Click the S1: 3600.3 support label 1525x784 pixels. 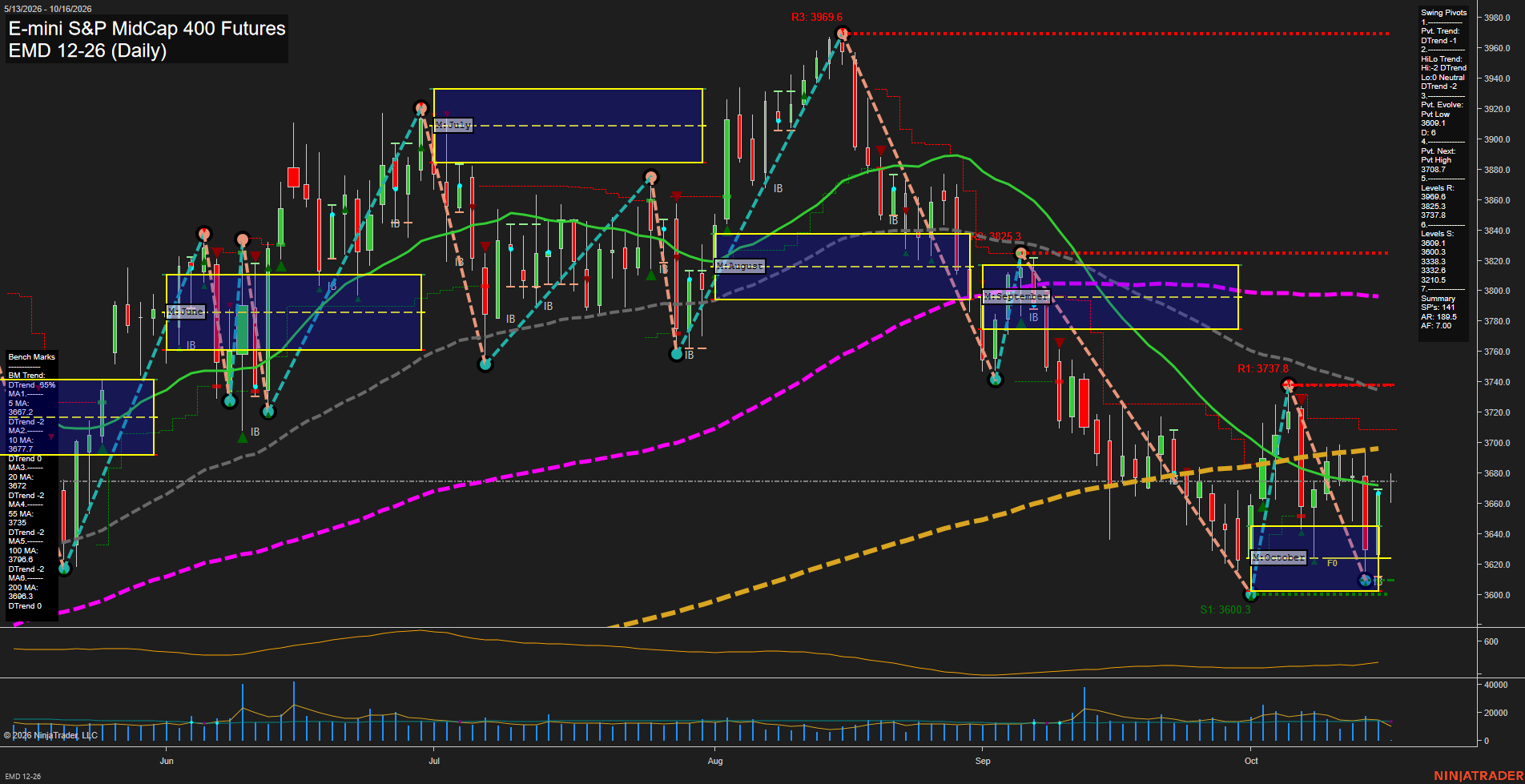pyautogui.click(x=1225, y=609)
